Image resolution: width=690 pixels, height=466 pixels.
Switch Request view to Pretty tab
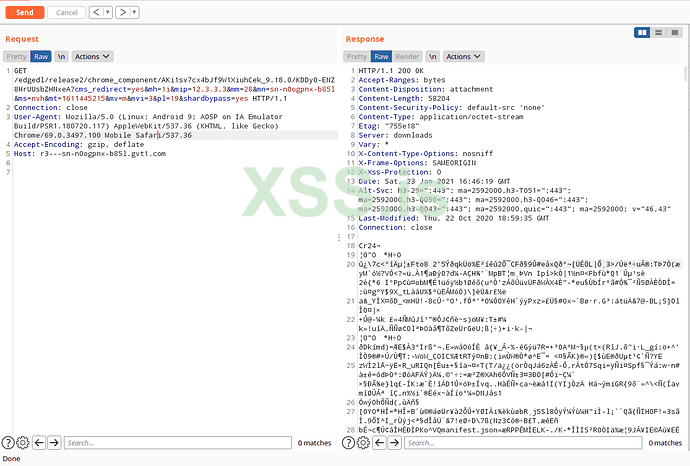[x=16, y=56]
